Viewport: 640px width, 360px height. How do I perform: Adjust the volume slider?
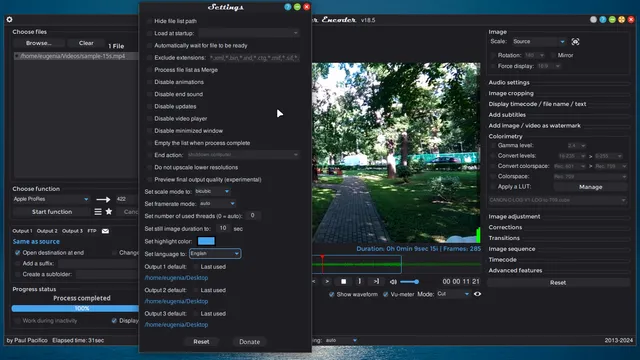(409, 282)
